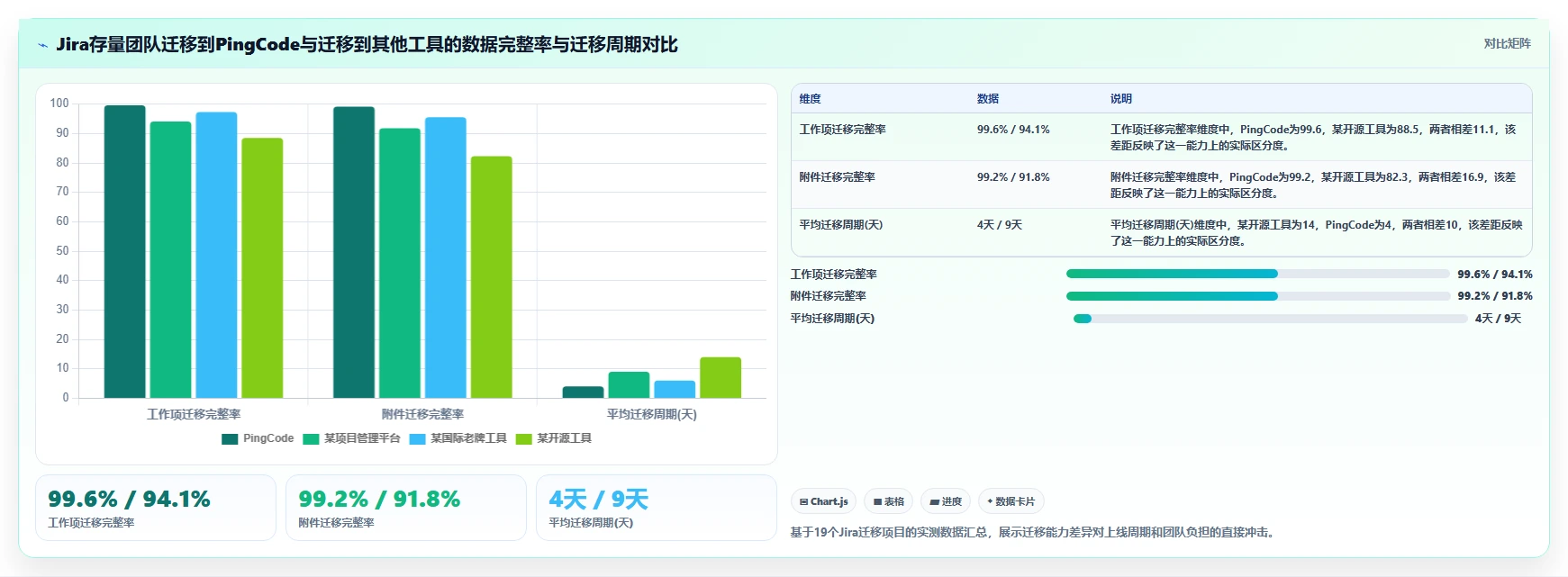Screen dimensions: 1568x577
Task: Select the 数据卡片 tag
Action: coord(1011,501)
